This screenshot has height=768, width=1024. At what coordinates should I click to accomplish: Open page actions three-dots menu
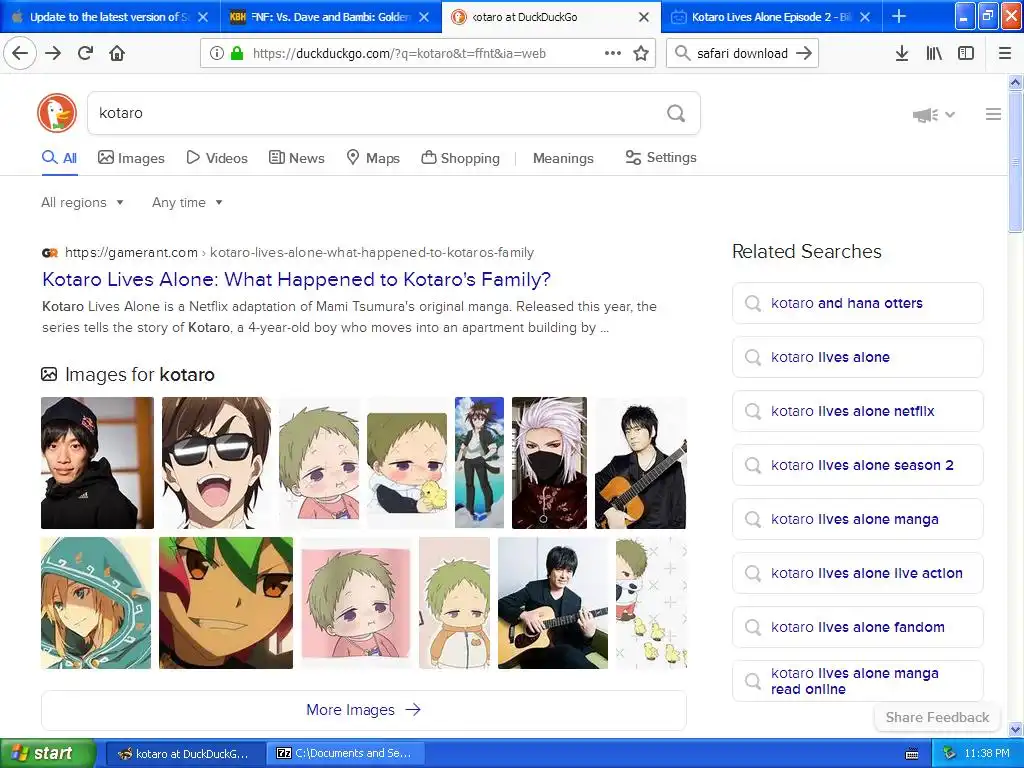(x=613, y=53)
